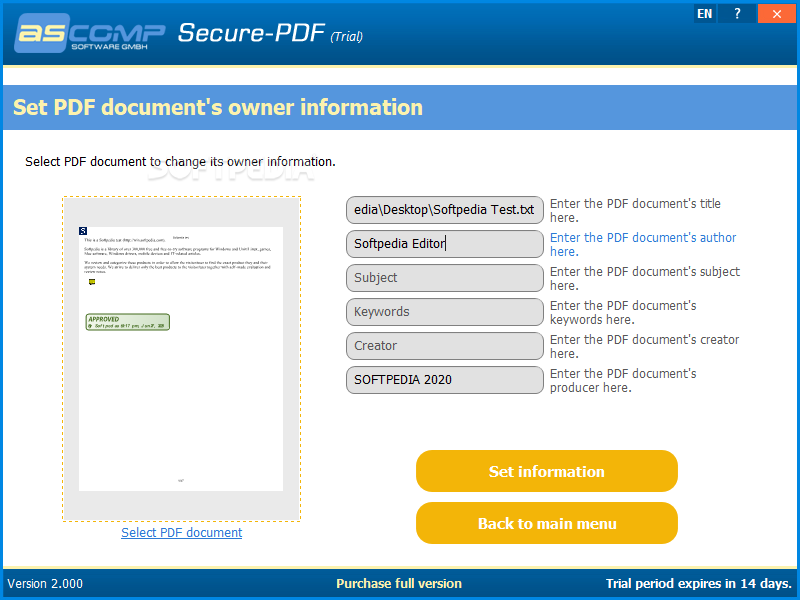Click the instruction Select PDF document to change text
Screen dimensions: 800x600
pyautogui.click(x=180, y=162)
